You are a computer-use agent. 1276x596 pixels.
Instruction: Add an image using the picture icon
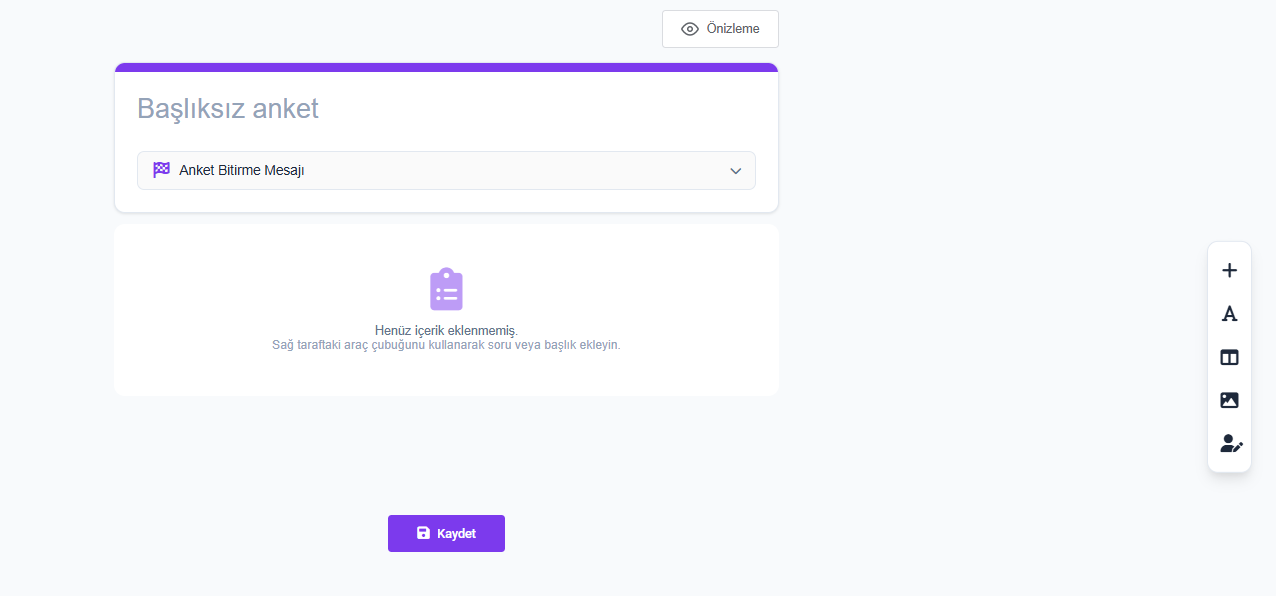point(1229,400)
